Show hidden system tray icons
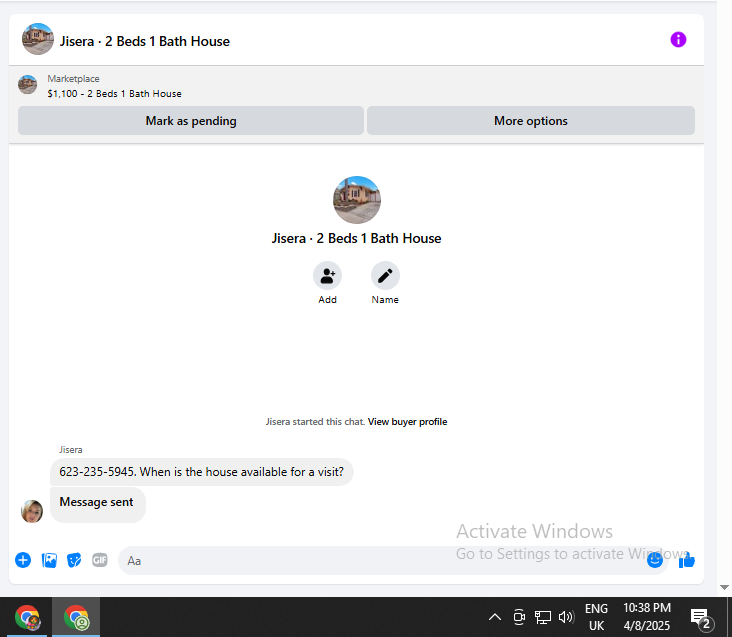The height and width of the screenshot is (637, 732). tap(495, 617)
